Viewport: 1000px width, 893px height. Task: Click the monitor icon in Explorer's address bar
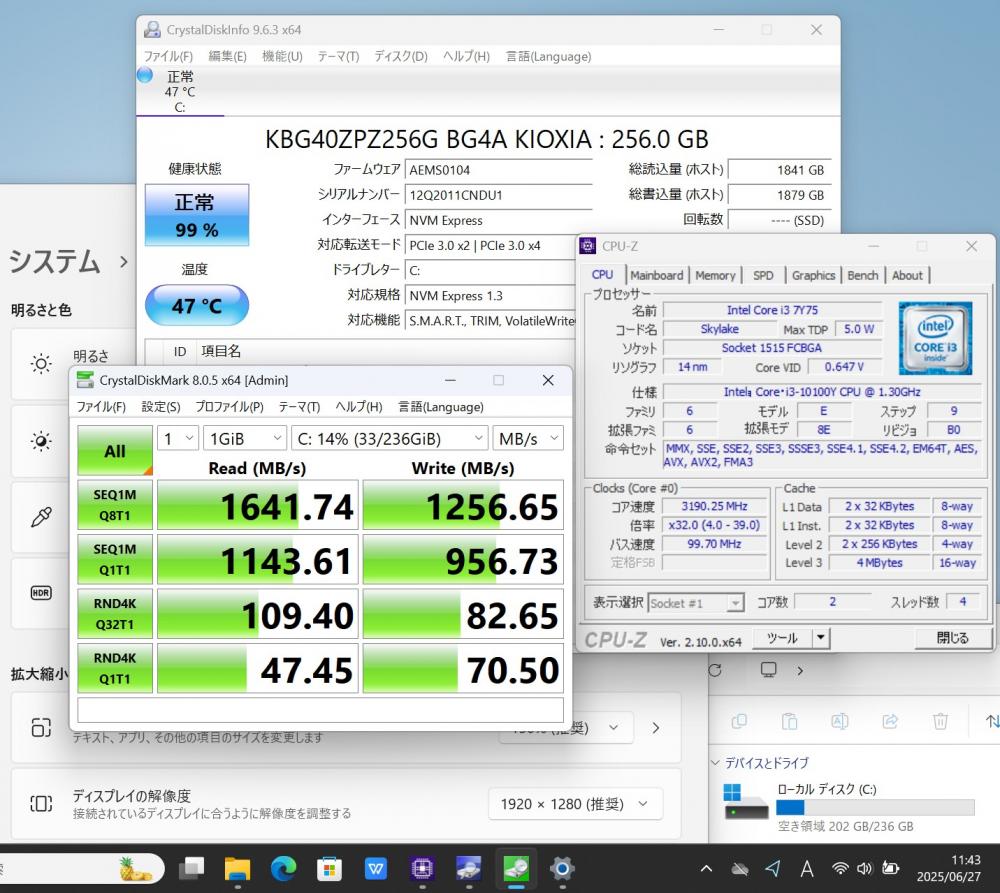coord(768,670)
